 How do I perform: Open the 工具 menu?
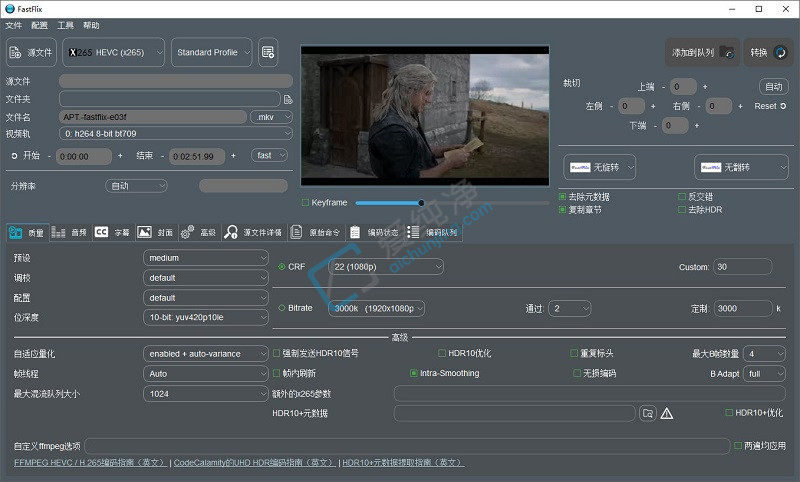65,26
